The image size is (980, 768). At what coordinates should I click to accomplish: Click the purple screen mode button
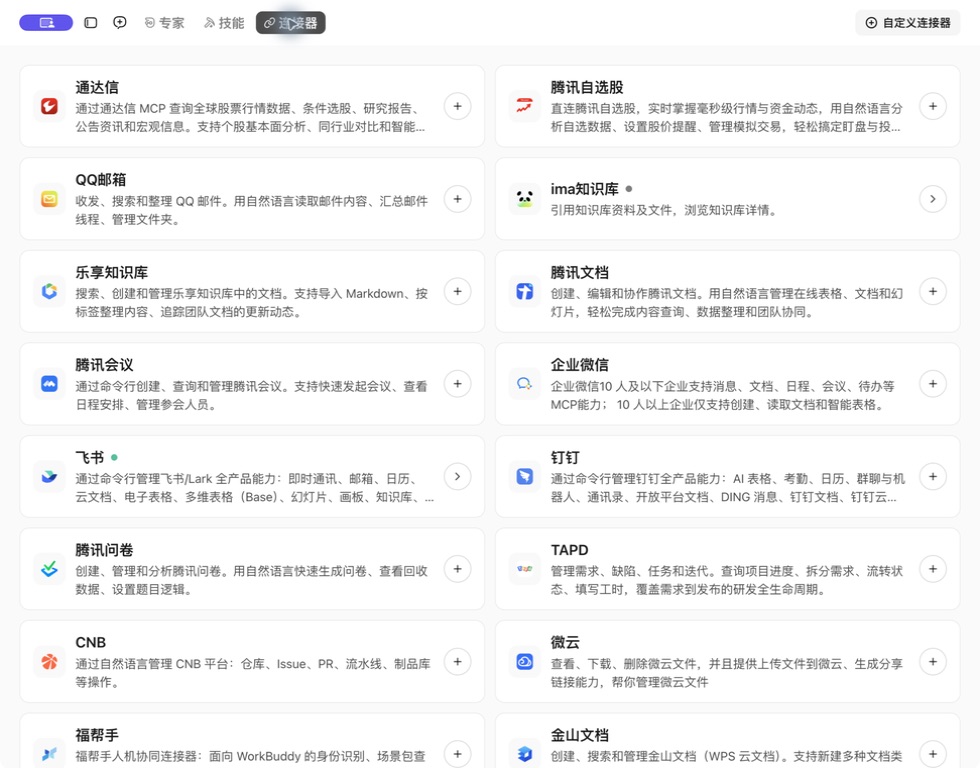pos(46,23)
